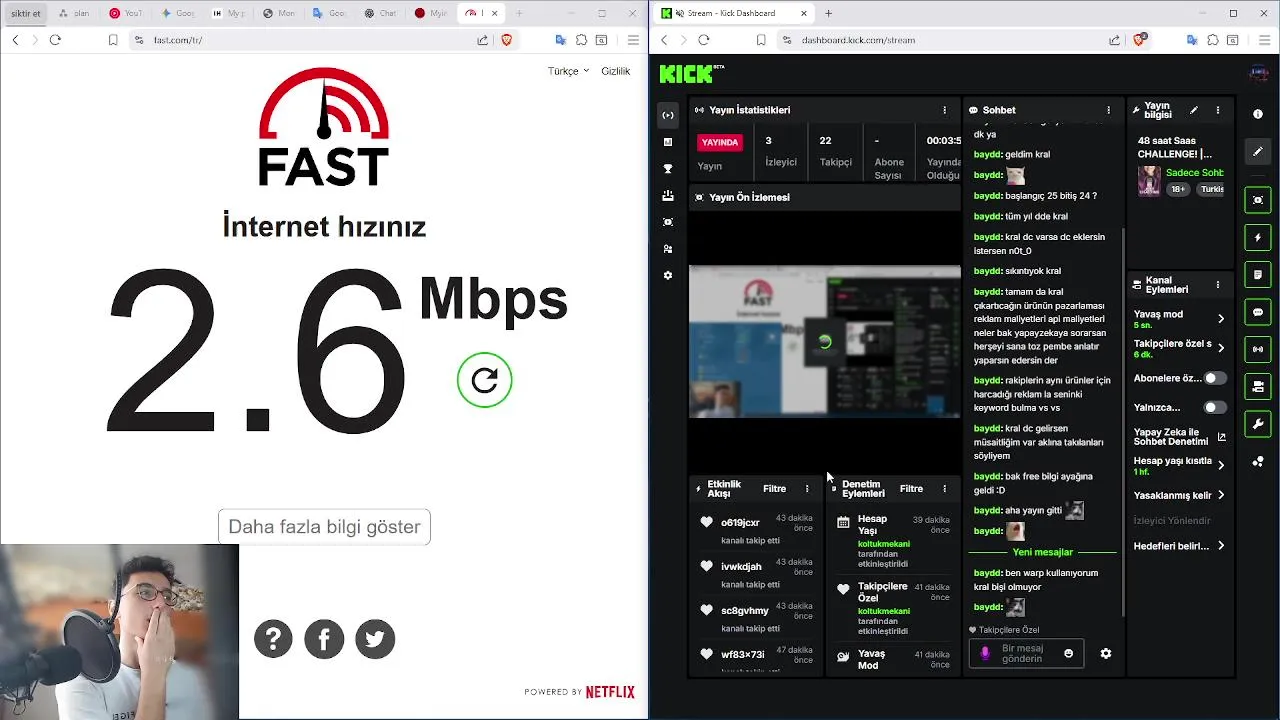Open the trophy achievements icon in the Kick sidebar

click(x=668, y=169)
